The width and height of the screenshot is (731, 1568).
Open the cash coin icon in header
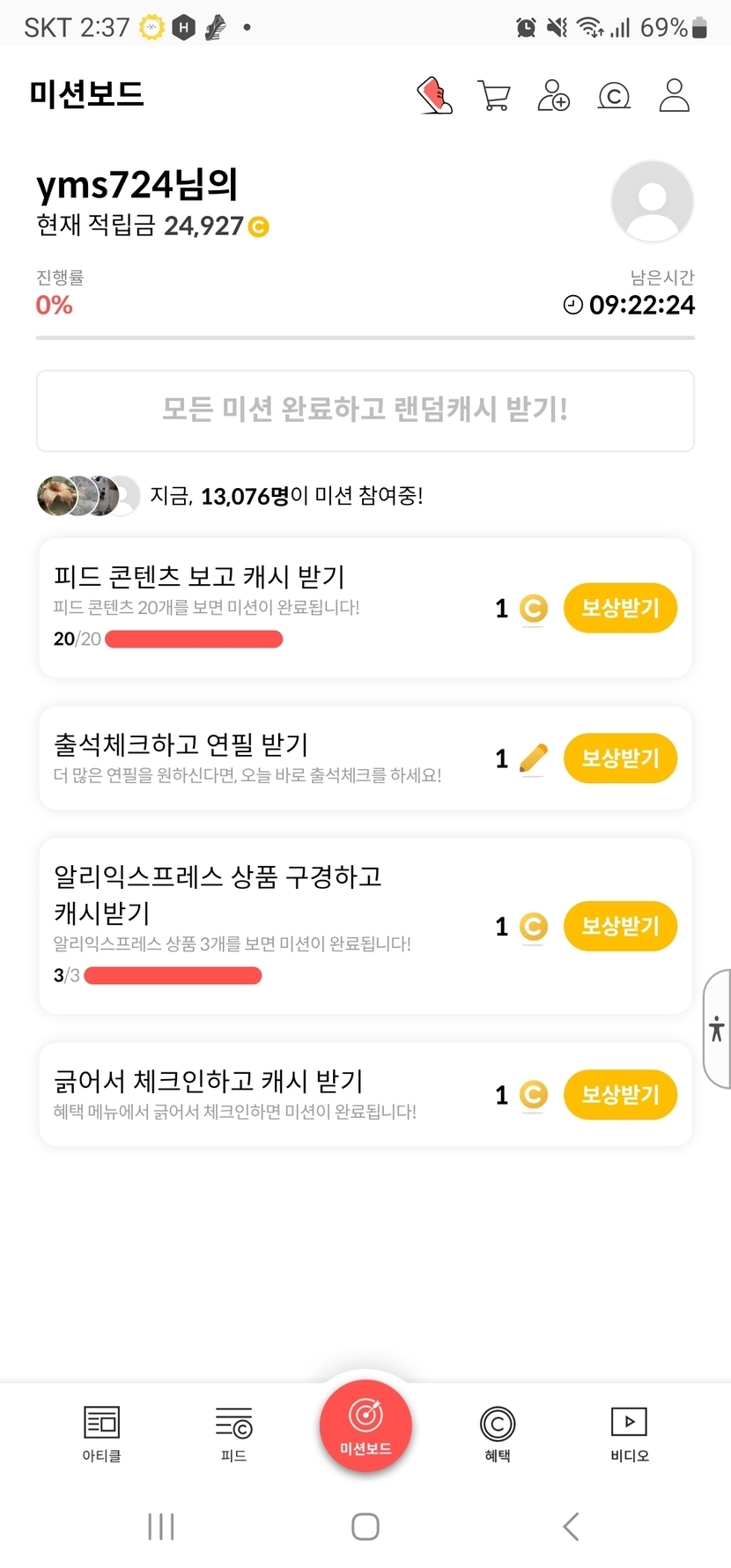614,95
